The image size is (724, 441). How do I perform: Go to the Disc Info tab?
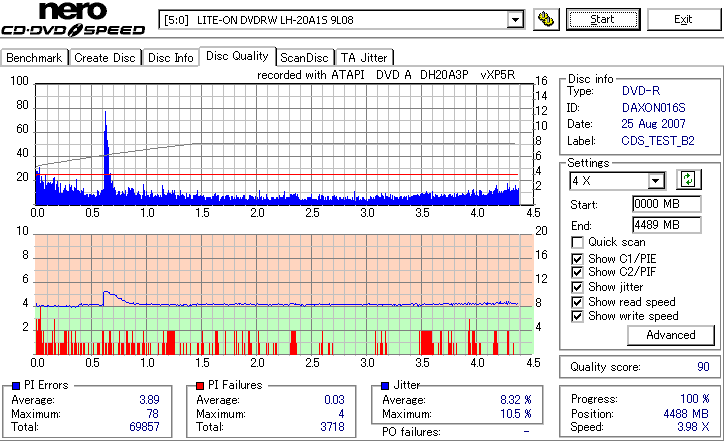(x=171, y=58)
